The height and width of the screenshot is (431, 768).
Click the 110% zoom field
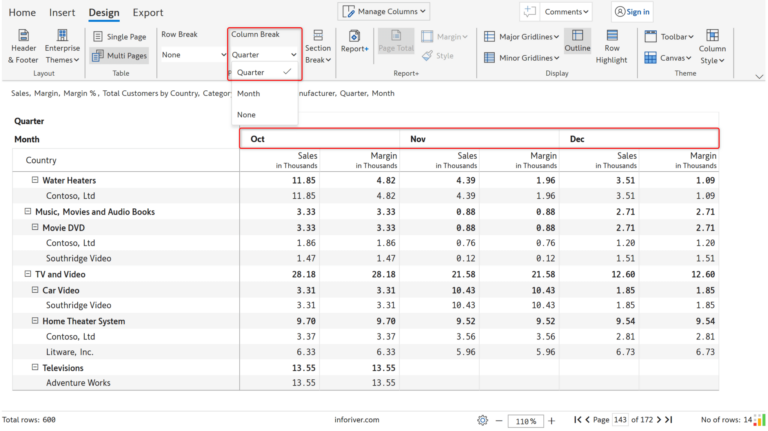pos(526,421)
